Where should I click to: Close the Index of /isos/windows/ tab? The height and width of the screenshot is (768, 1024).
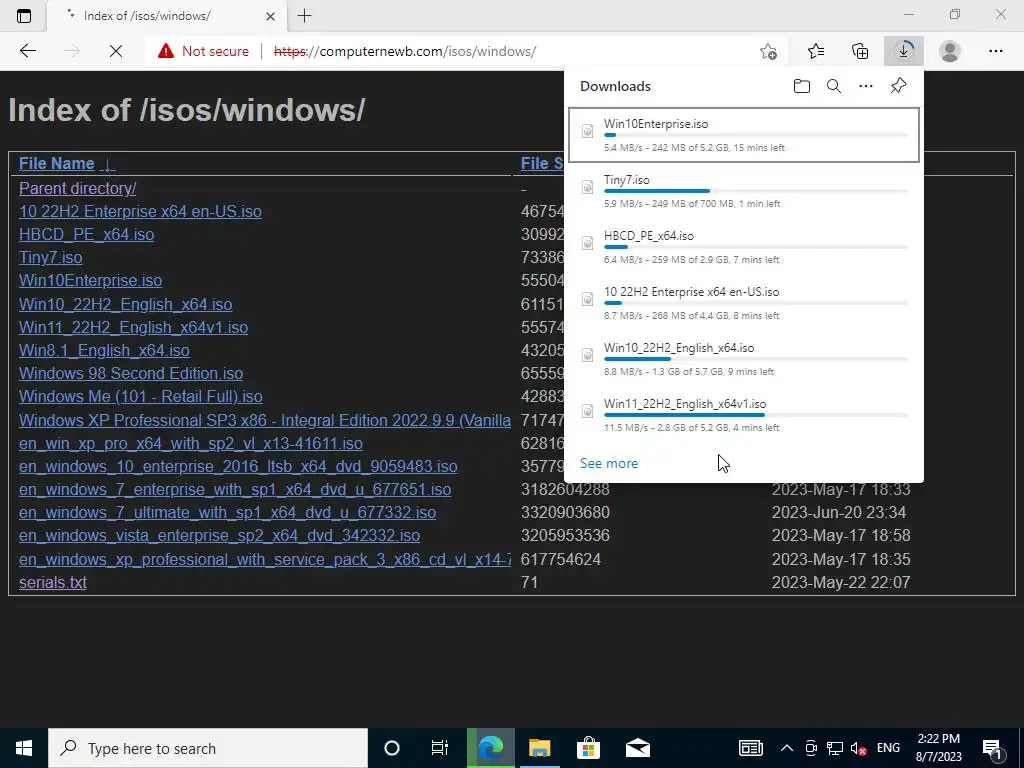272,16
